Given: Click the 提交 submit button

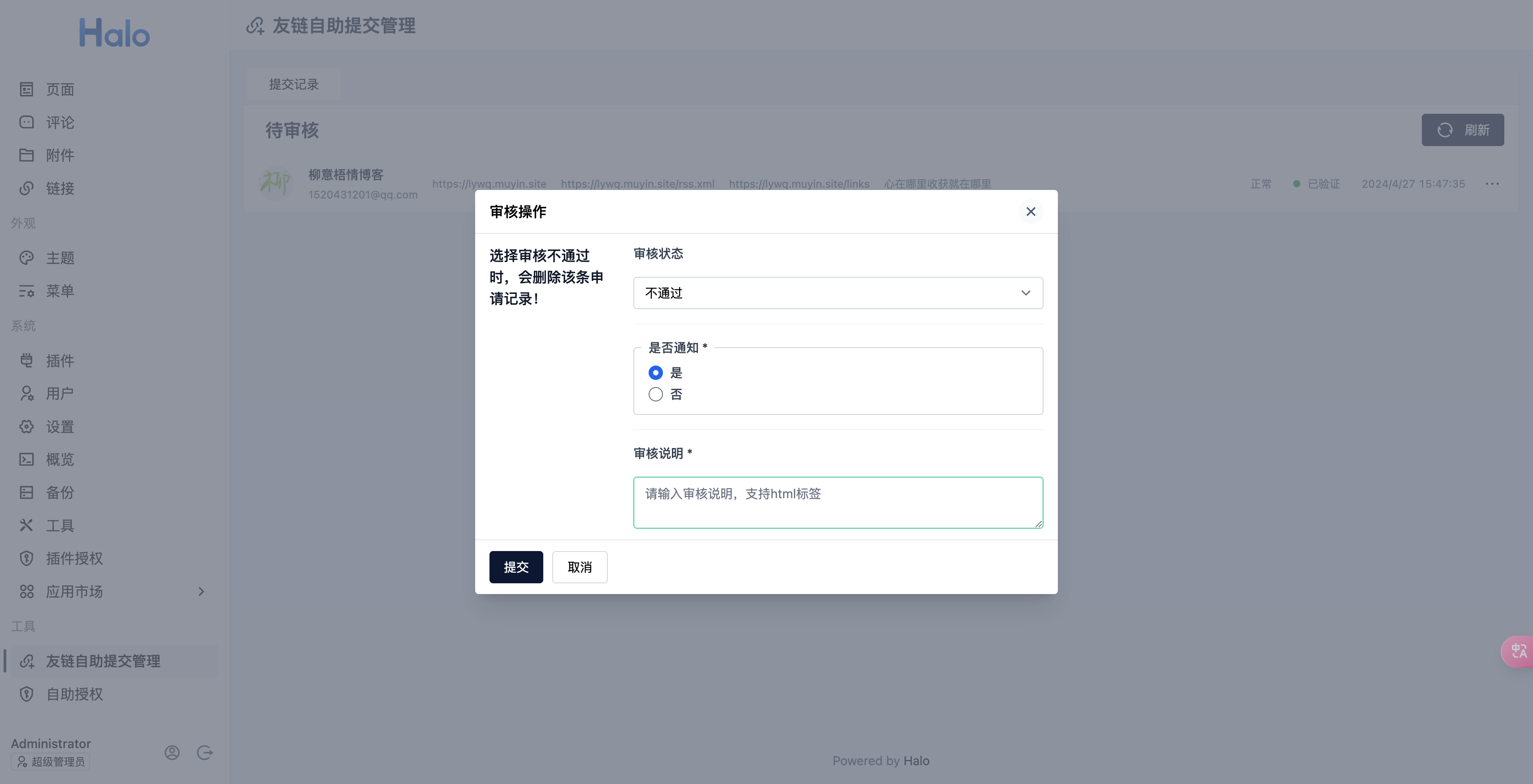Looking at the screenshot, I should coord(516,567).
